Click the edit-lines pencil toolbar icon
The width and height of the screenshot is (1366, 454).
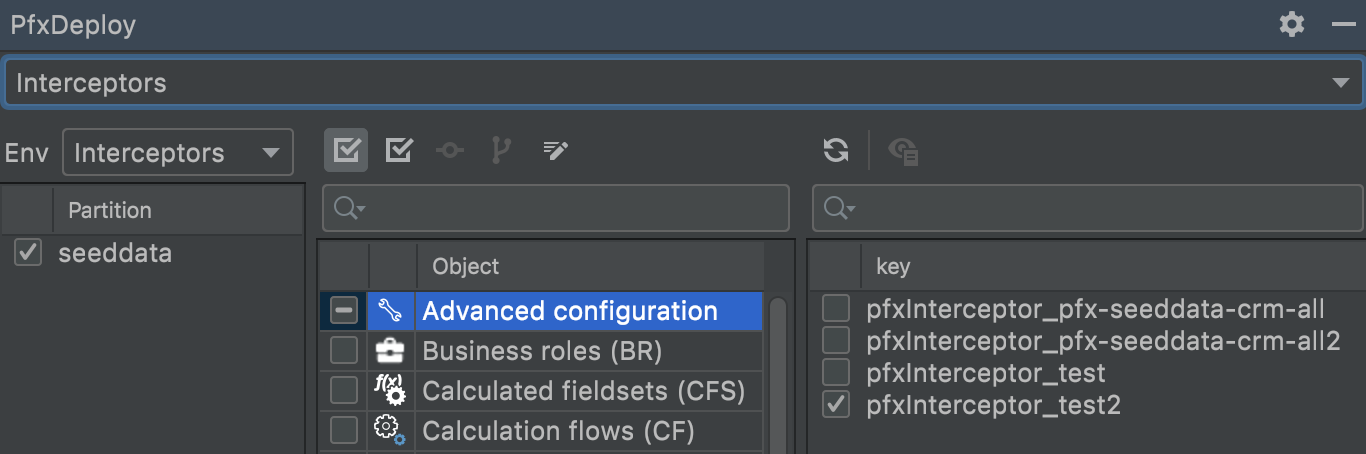pyautogui.click(x=555, y=151)
